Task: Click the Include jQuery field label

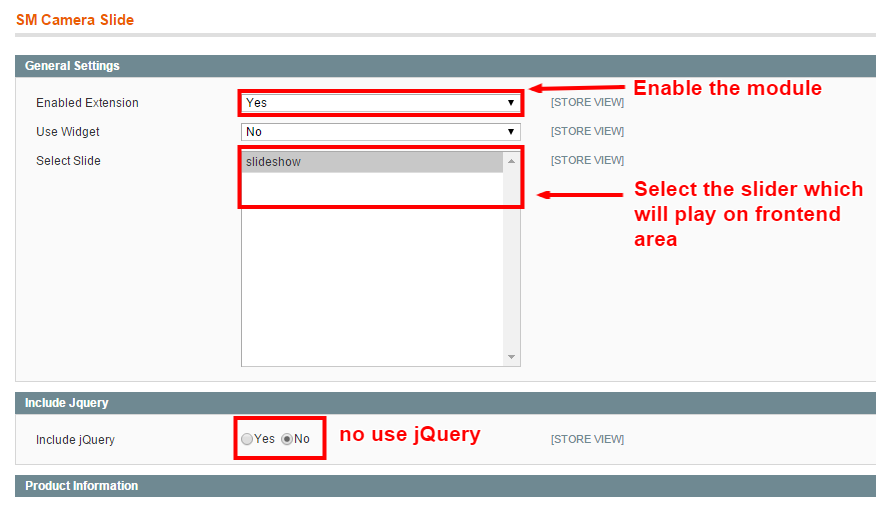Action: coord(75,440)
